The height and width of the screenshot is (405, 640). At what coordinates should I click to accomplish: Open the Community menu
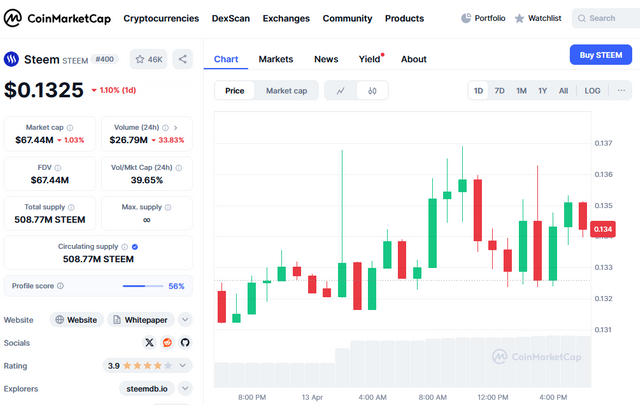[347, 18]
